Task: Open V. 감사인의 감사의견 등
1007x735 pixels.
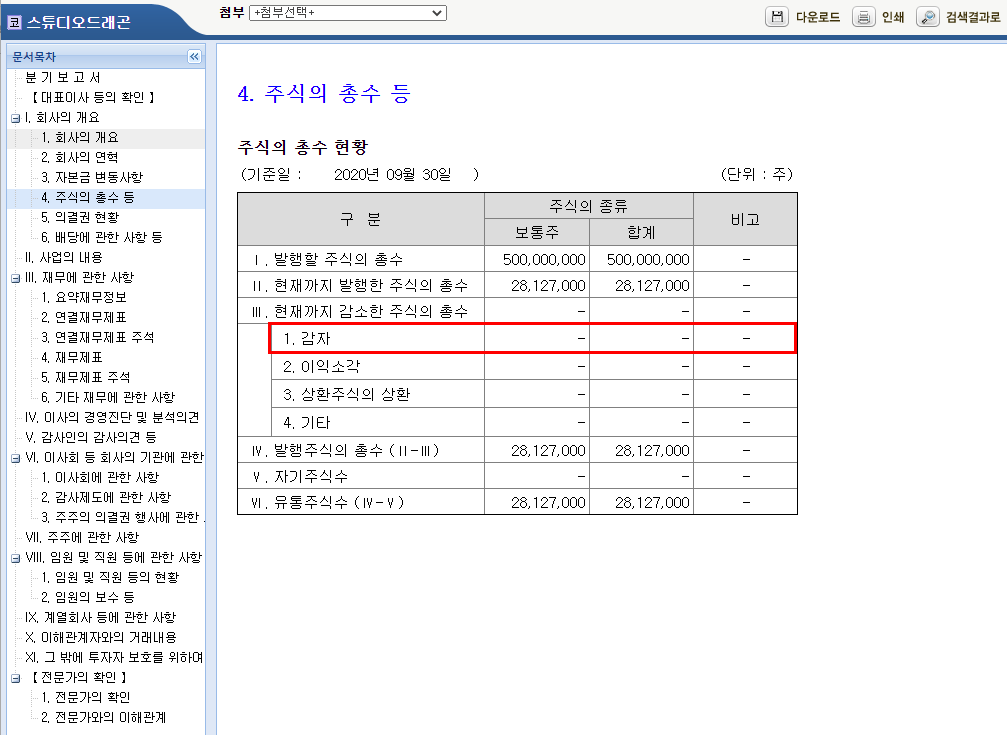Action: (x=91, y=437)
